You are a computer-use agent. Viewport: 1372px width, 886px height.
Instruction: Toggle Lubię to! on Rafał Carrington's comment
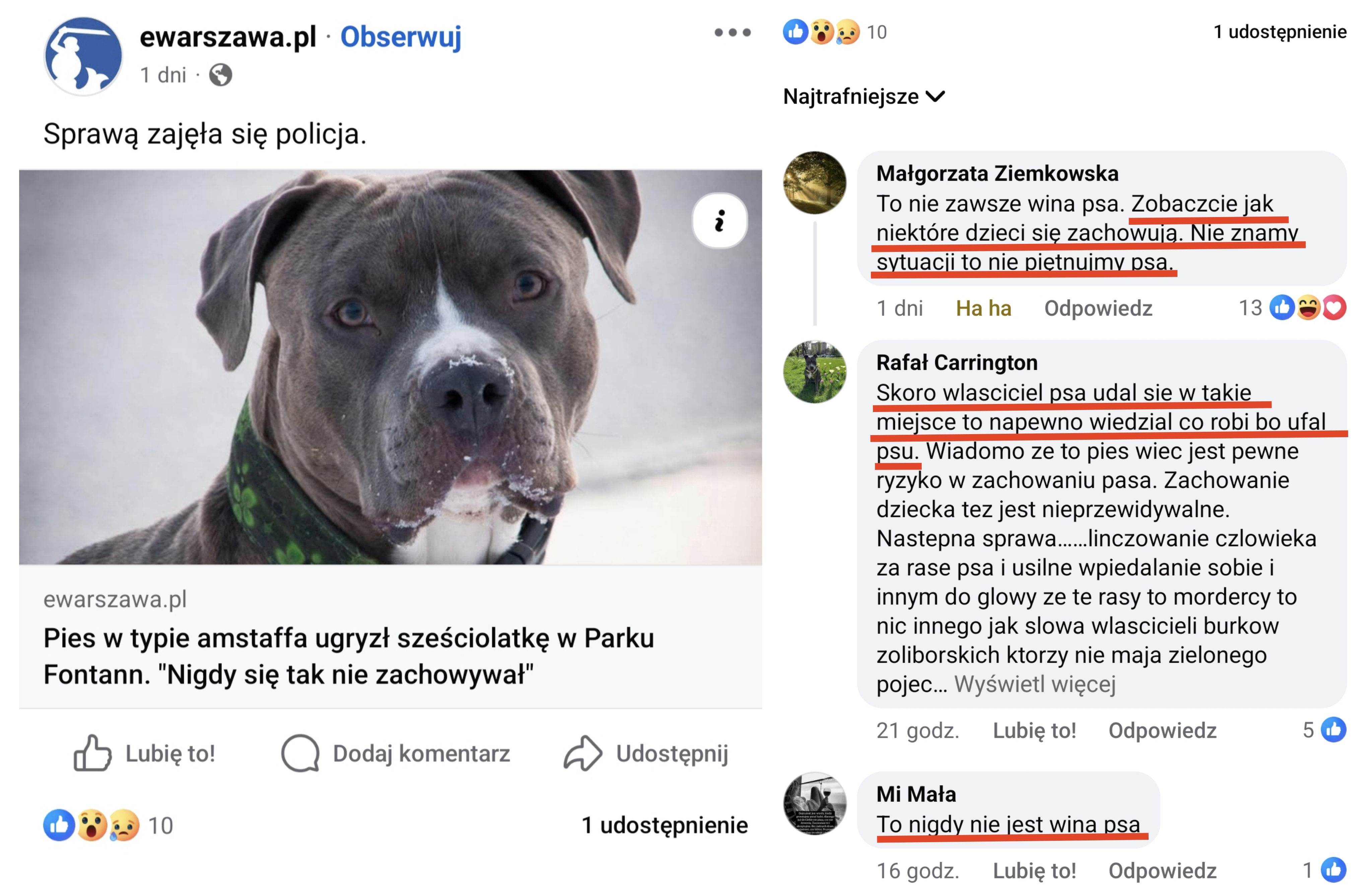pyautogui.click(x=1034, y=730)
